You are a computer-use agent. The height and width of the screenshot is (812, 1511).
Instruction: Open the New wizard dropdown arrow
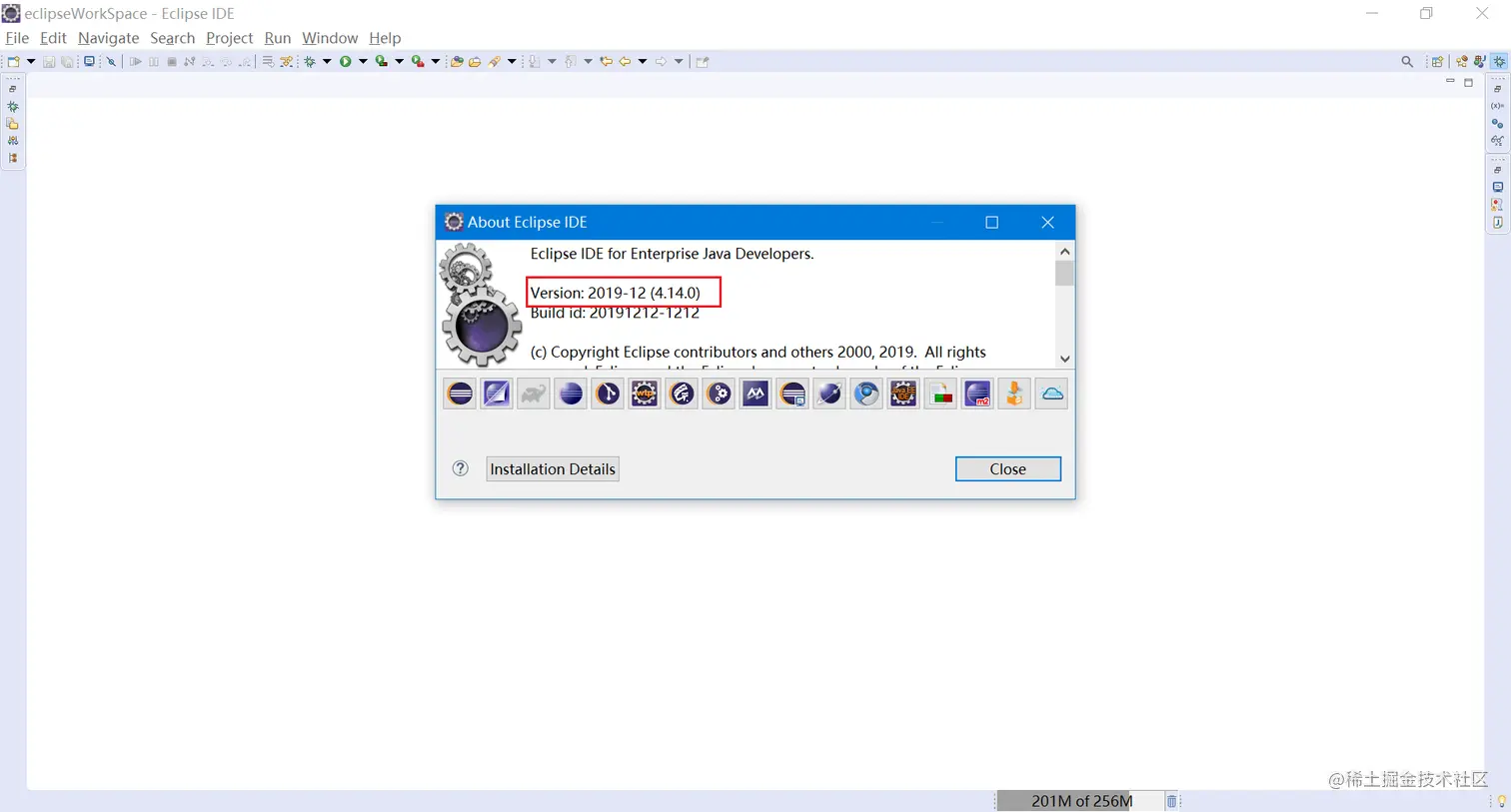tap(31, 61)
